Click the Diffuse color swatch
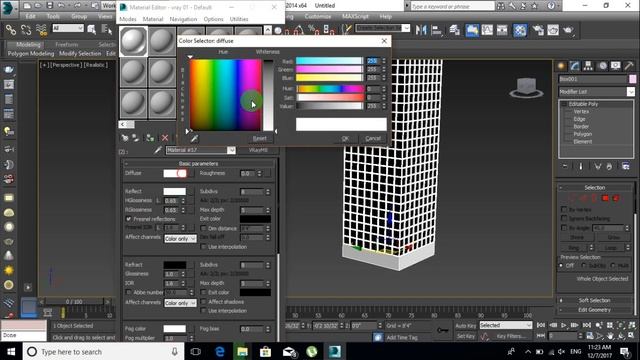640x360 pixels. [175, 173]
